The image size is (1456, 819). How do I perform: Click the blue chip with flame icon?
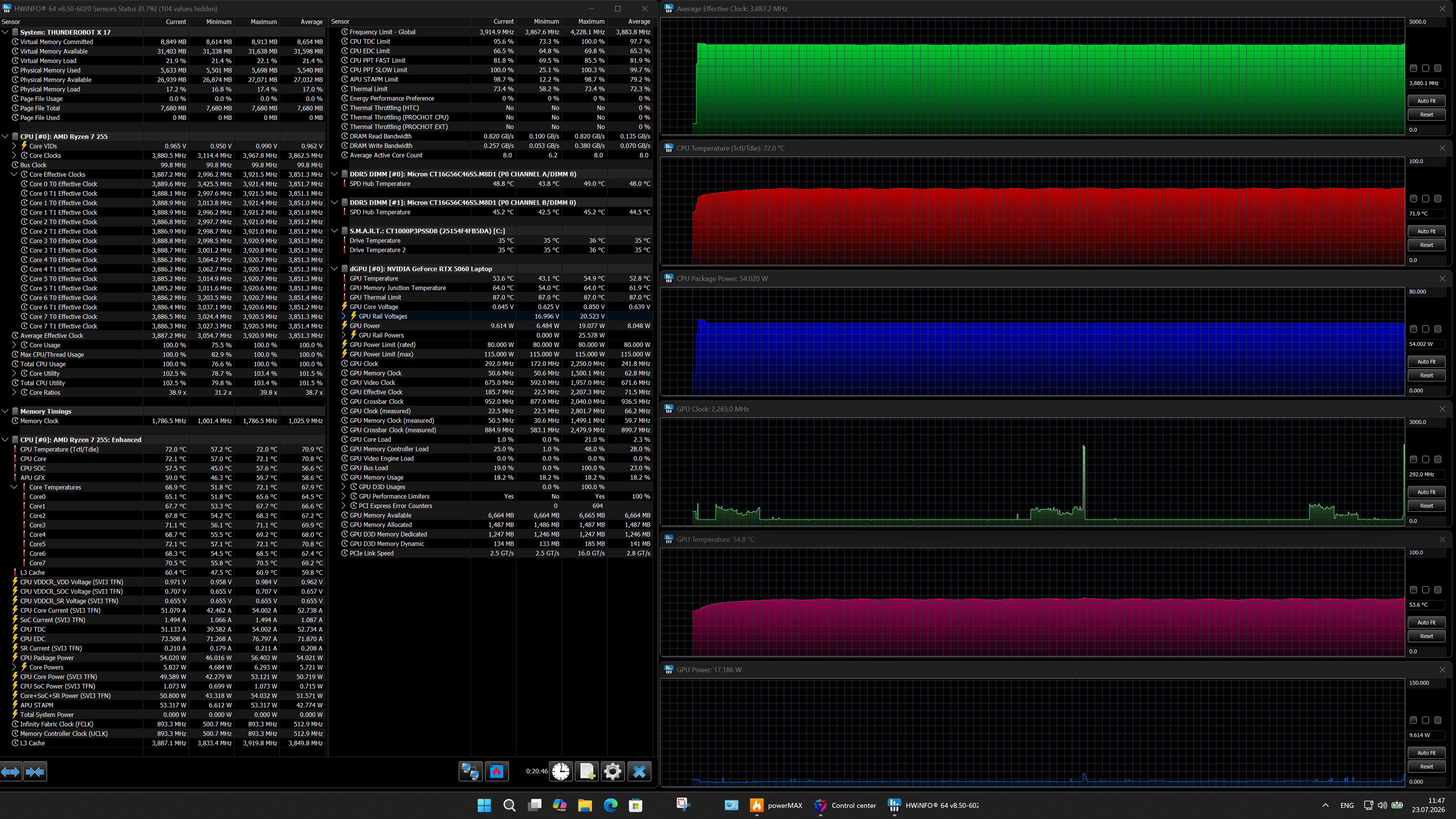(497, 771)
